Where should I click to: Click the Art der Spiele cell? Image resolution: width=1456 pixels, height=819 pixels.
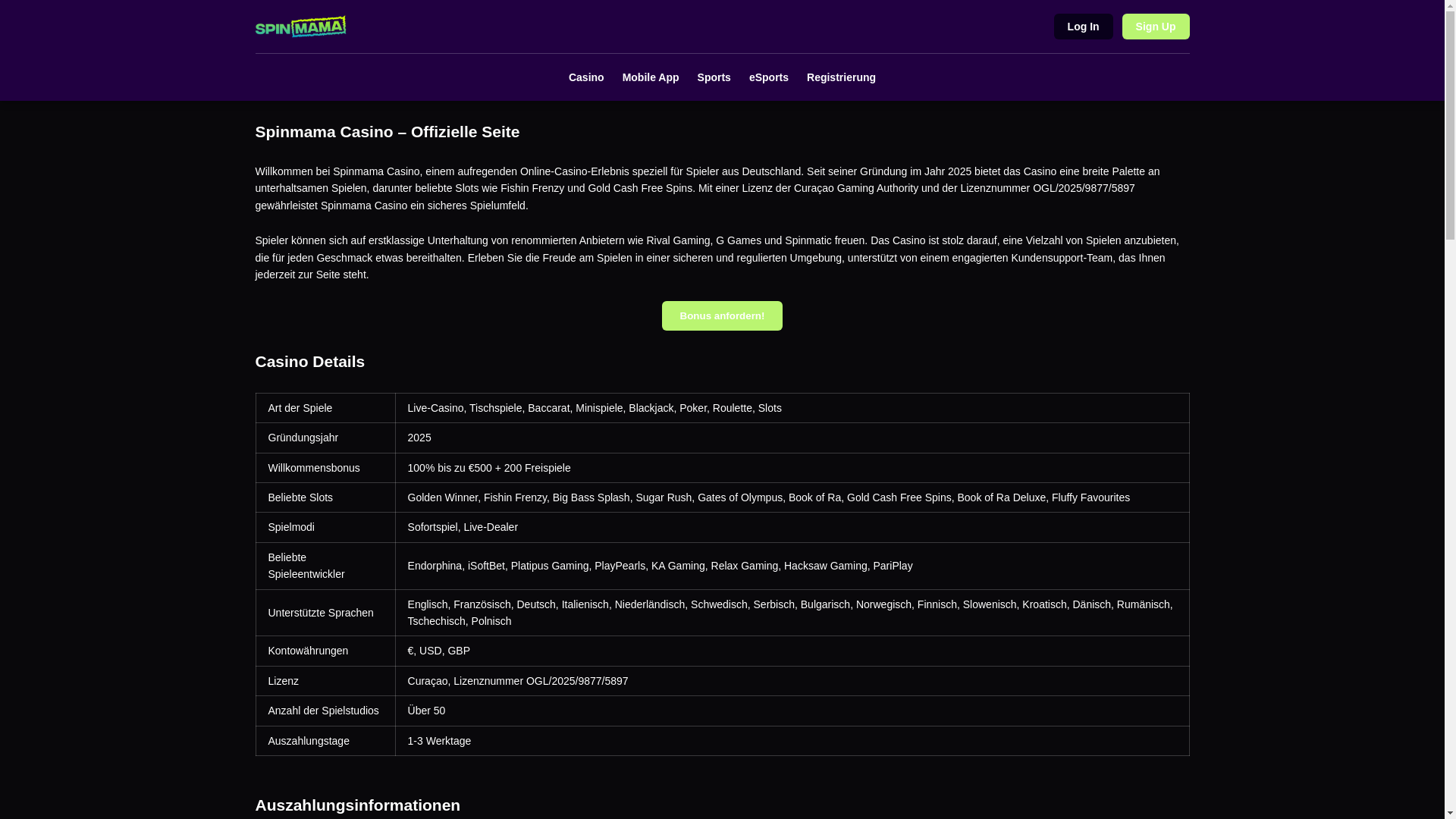(x=325, y=408)
